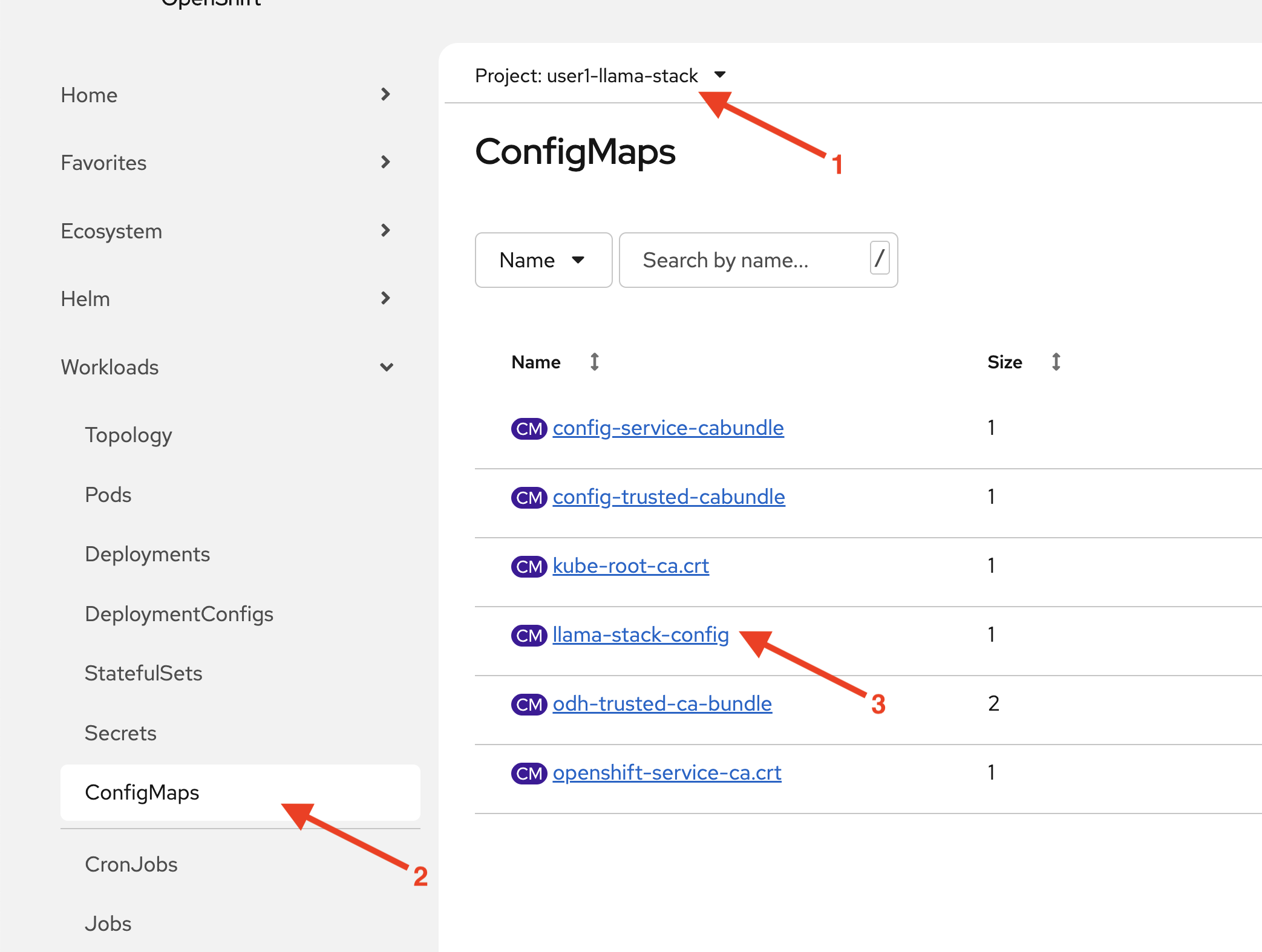This screenshot has width=1262, height=952.
Task: Click the Size column sort icon
Action: [1056, 362]
